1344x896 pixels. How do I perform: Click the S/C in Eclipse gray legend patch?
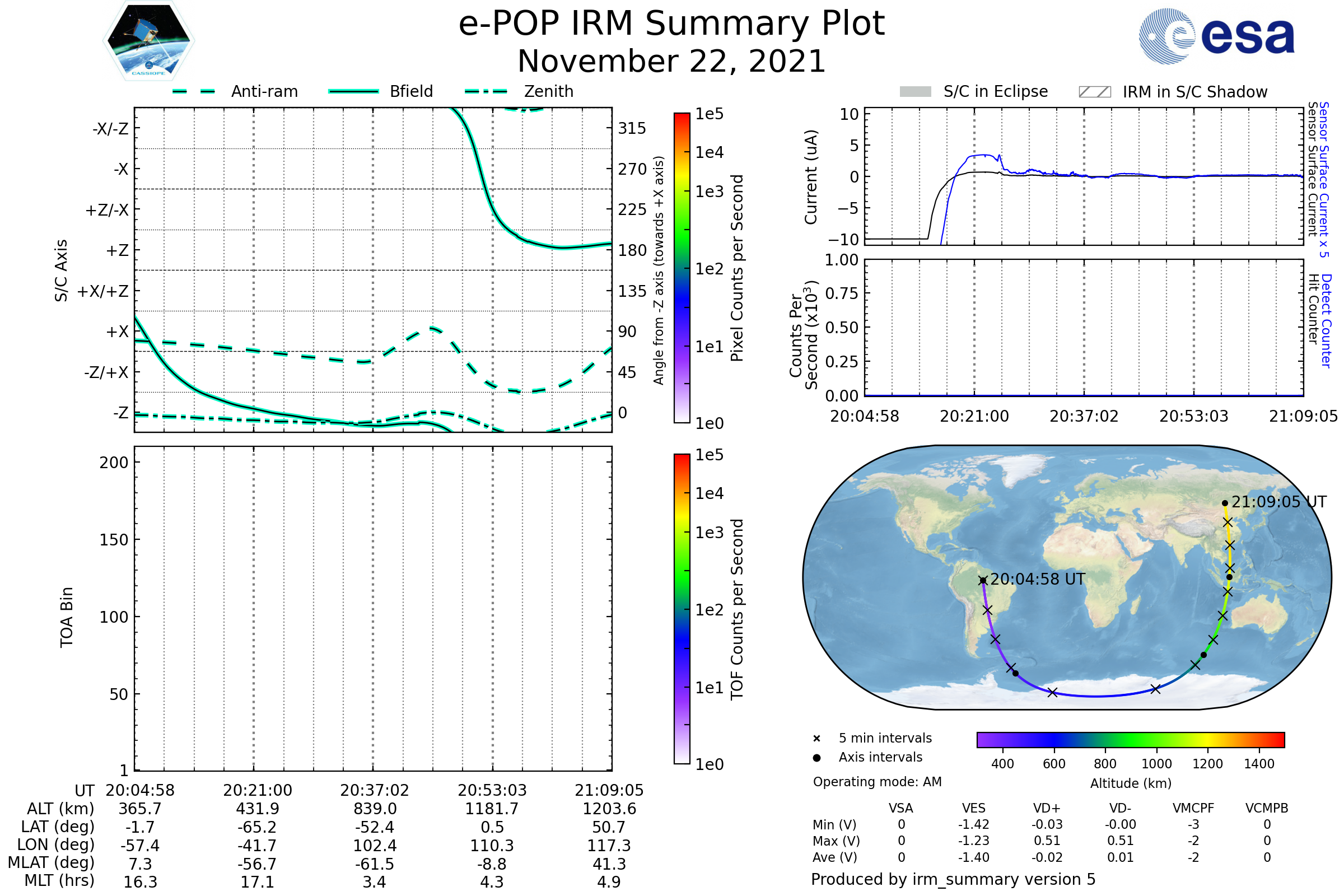point(916,92)
